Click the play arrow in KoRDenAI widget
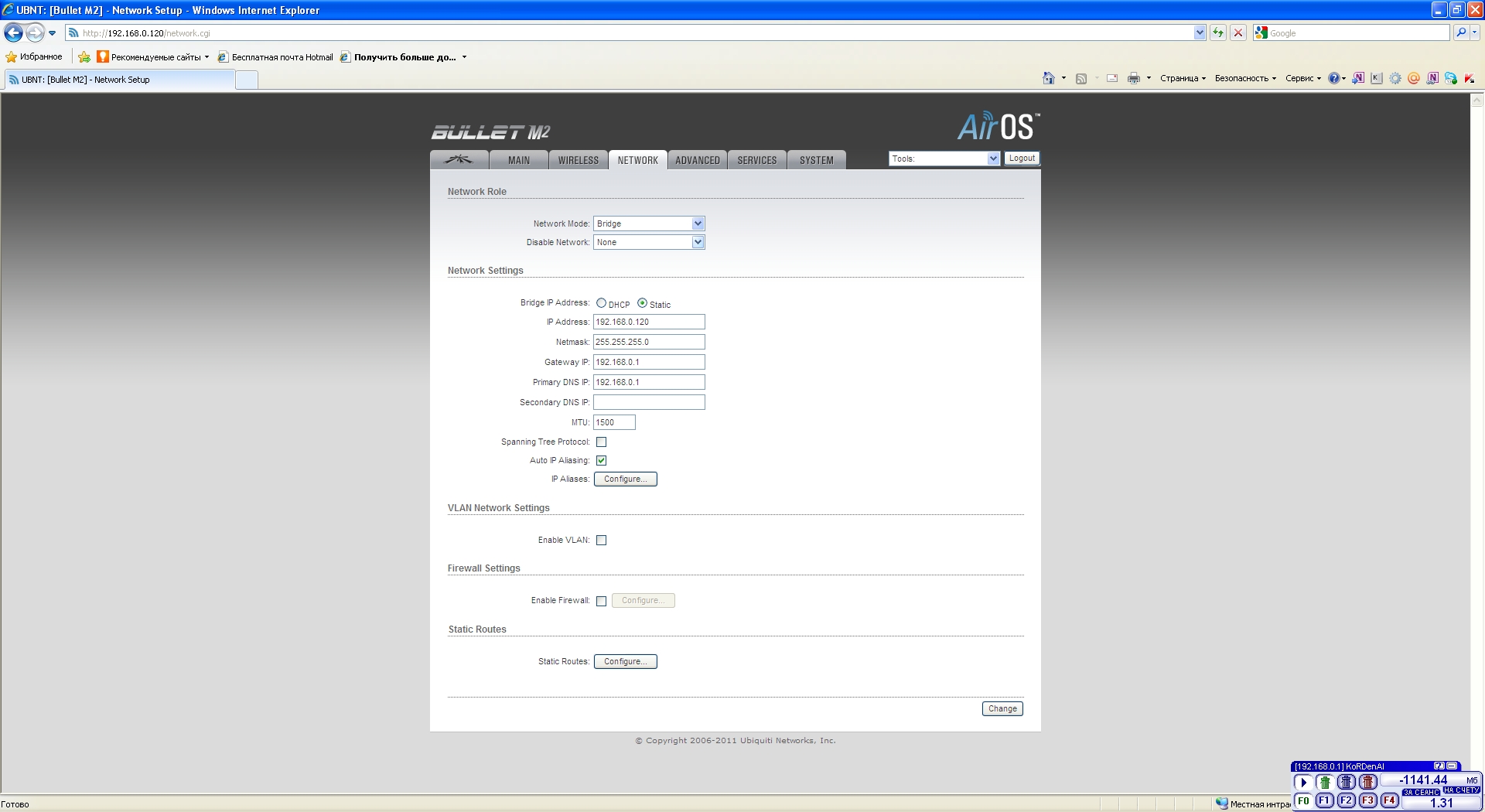This screenshot has width=1485, height=812. (1303, 782)
